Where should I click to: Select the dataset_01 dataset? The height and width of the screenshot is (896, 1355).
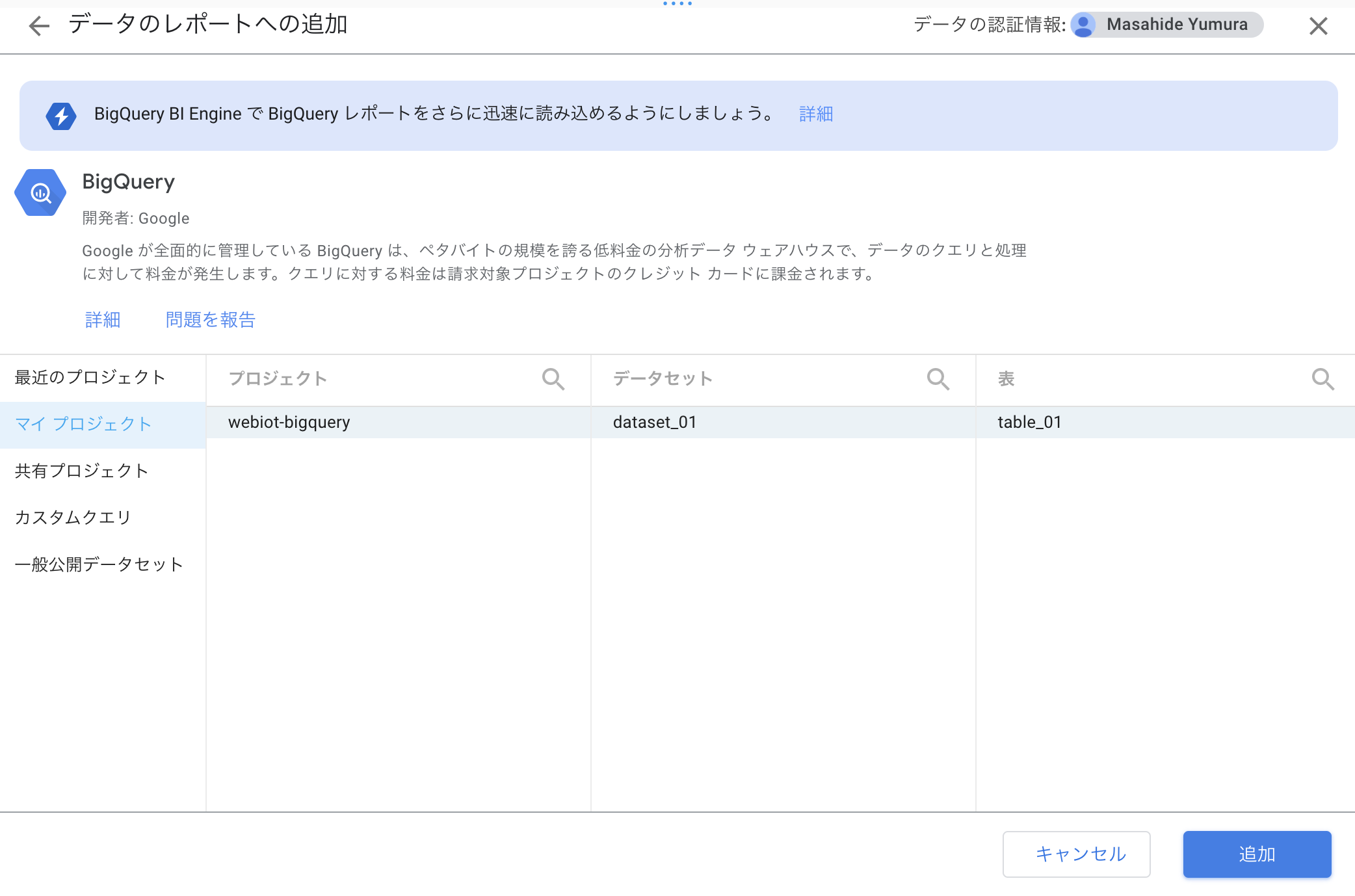click(654, 422)
